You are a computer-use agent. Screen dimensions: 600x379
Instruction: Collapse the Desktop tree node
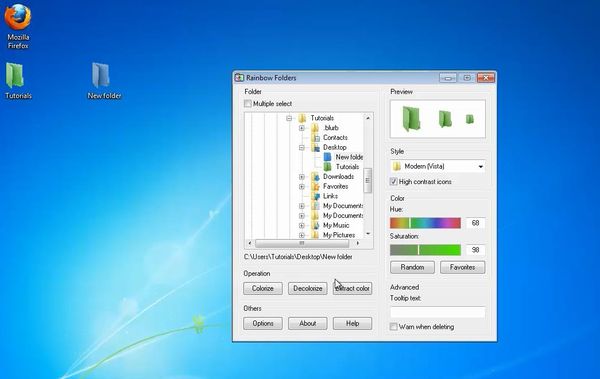click(302, 147)
